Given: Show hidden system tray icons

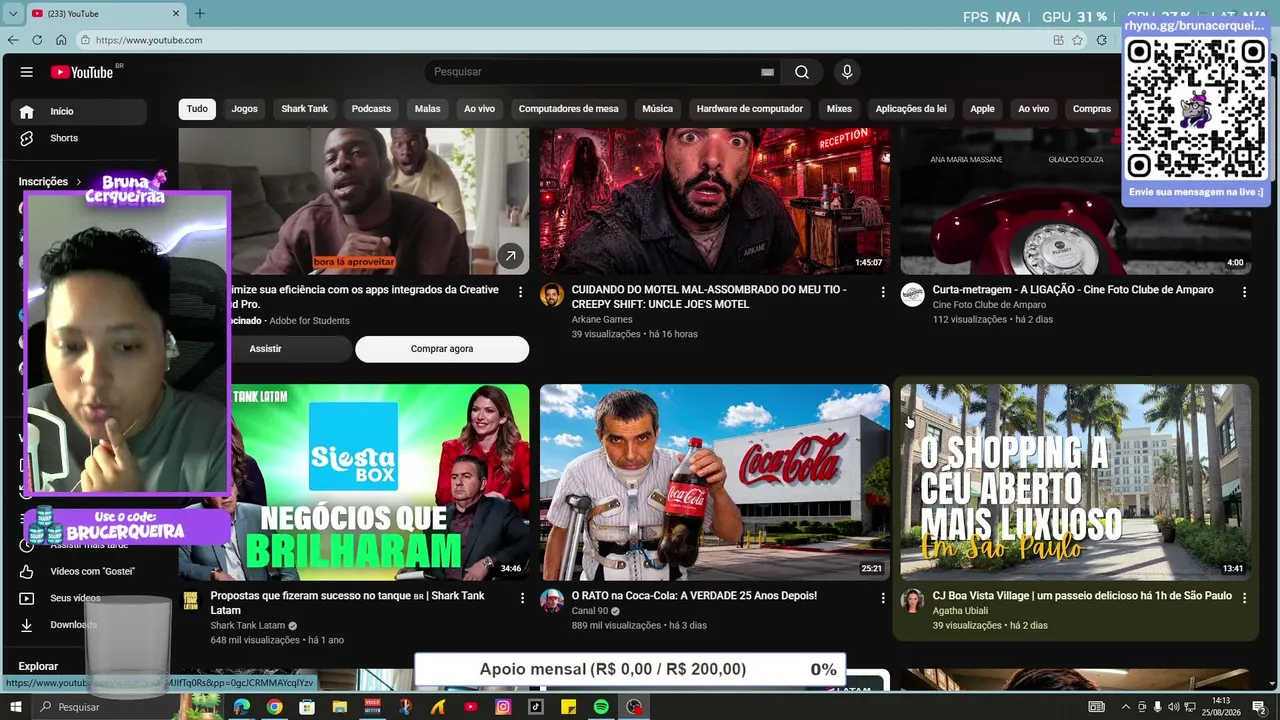Looking at the screenshot, I should pos(1126,707).
